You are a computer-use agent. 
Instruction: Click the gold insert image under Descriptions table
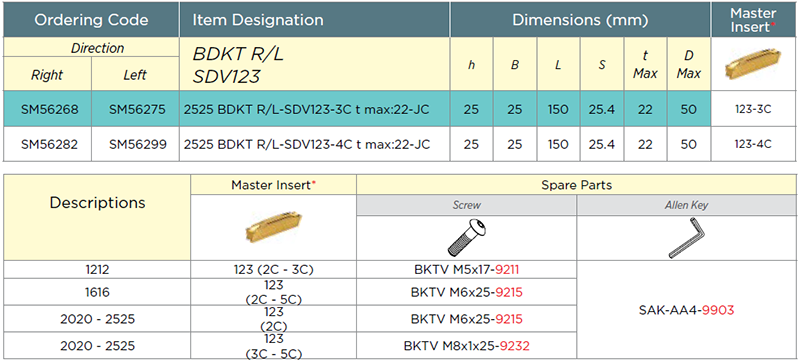(273, 226)
